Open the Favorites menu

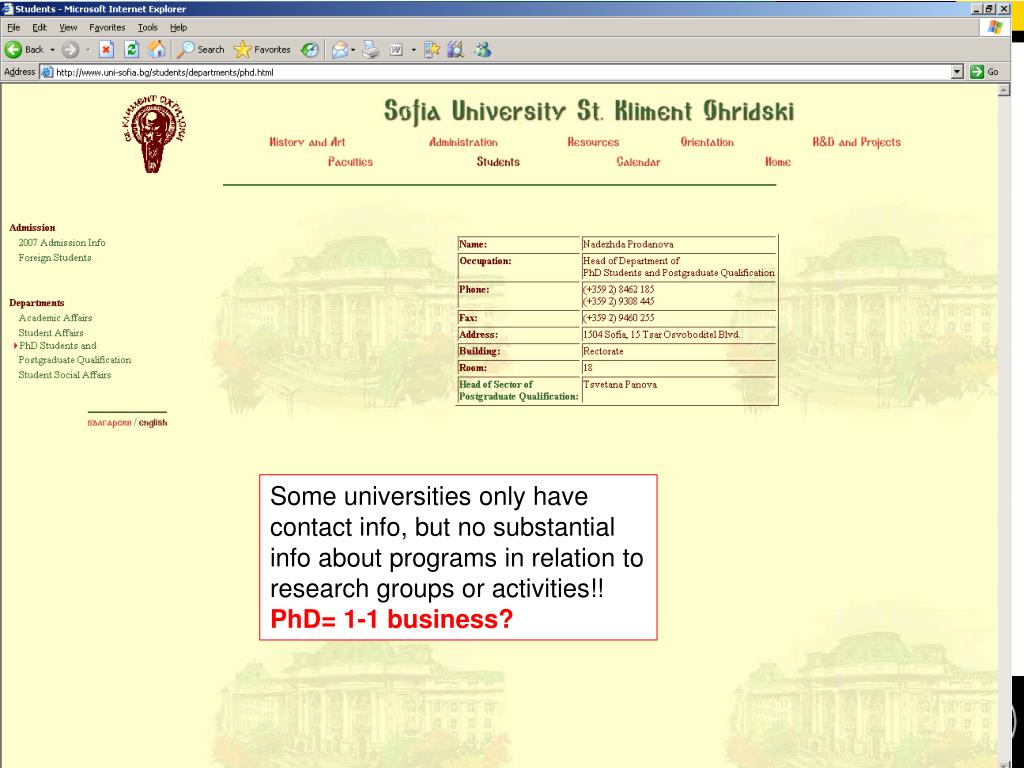click(x=107, y=27)
